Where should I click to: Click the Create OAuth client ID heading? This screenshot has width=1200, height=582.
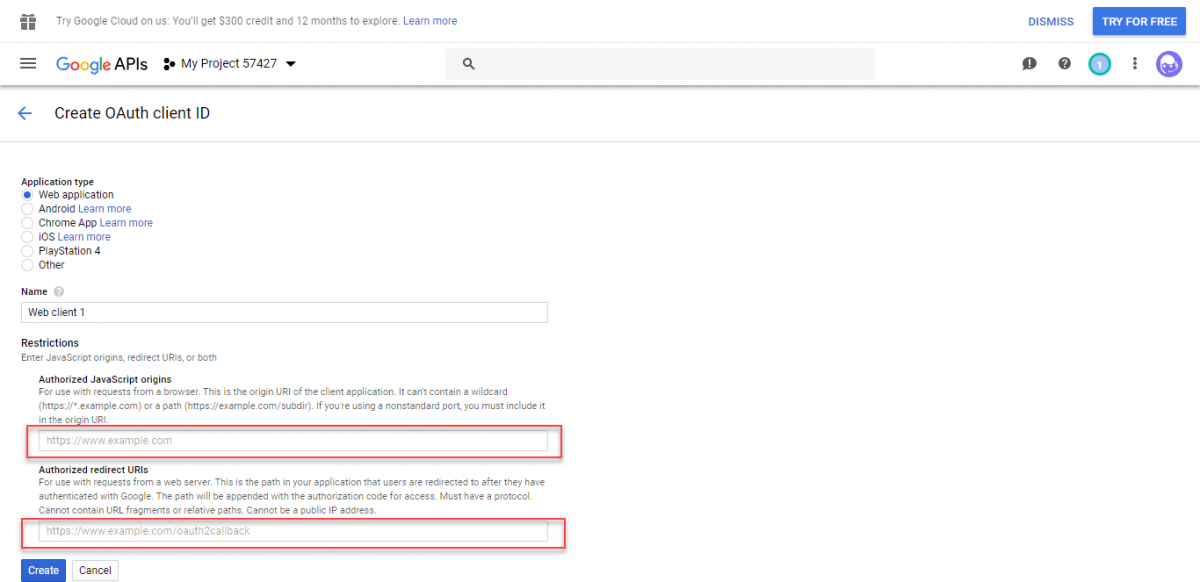click(x=132, y=113)
